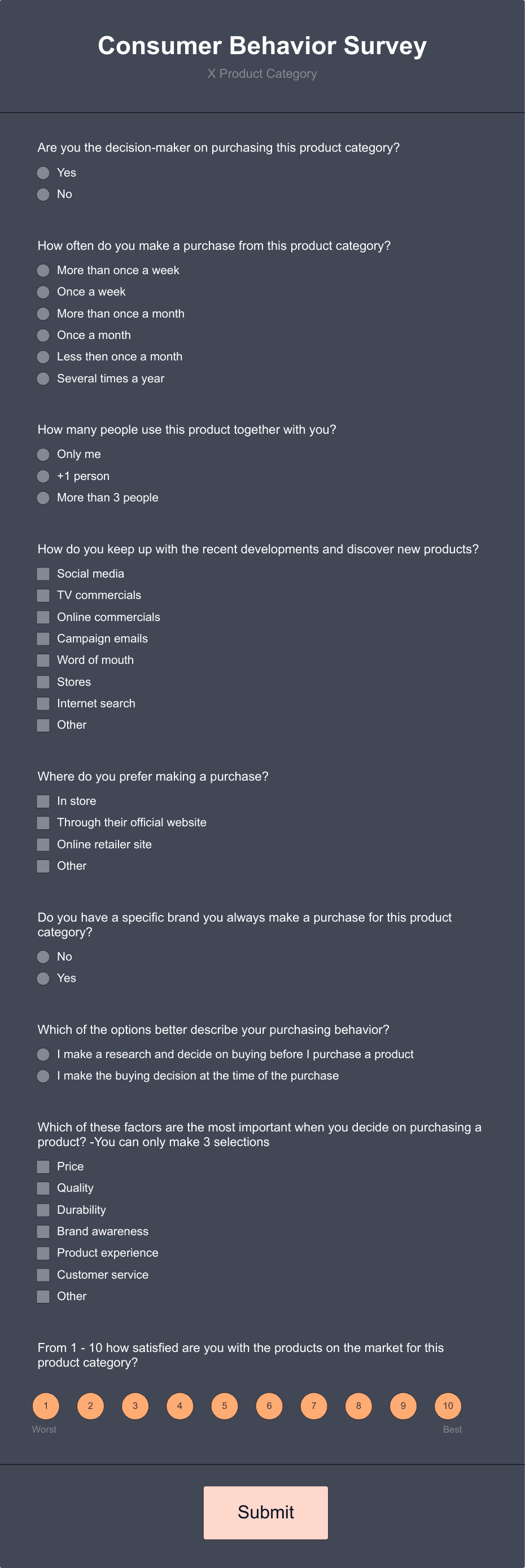Enable TV commercials checkbox
The image size is (525, 1568).
pyautogui.click(x=43, y=595)
